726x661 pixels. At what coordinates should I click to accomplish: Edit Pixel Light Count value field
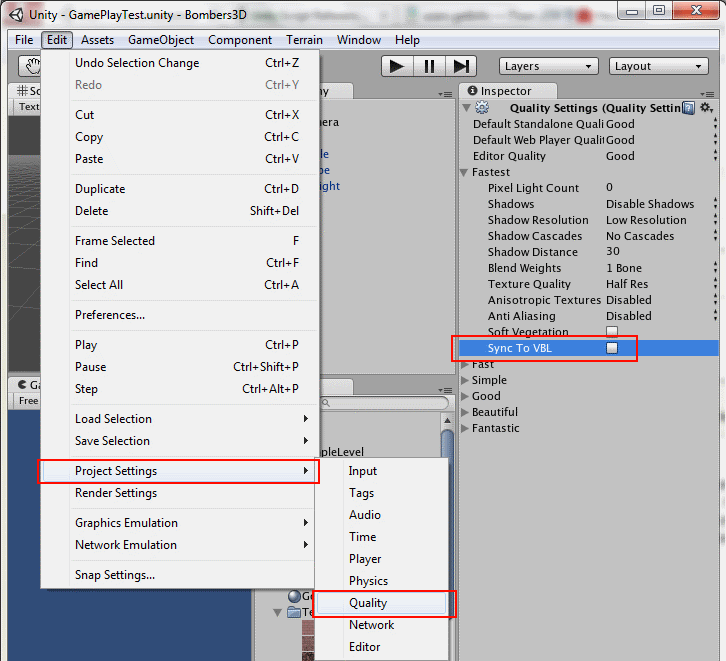point(662,187)
